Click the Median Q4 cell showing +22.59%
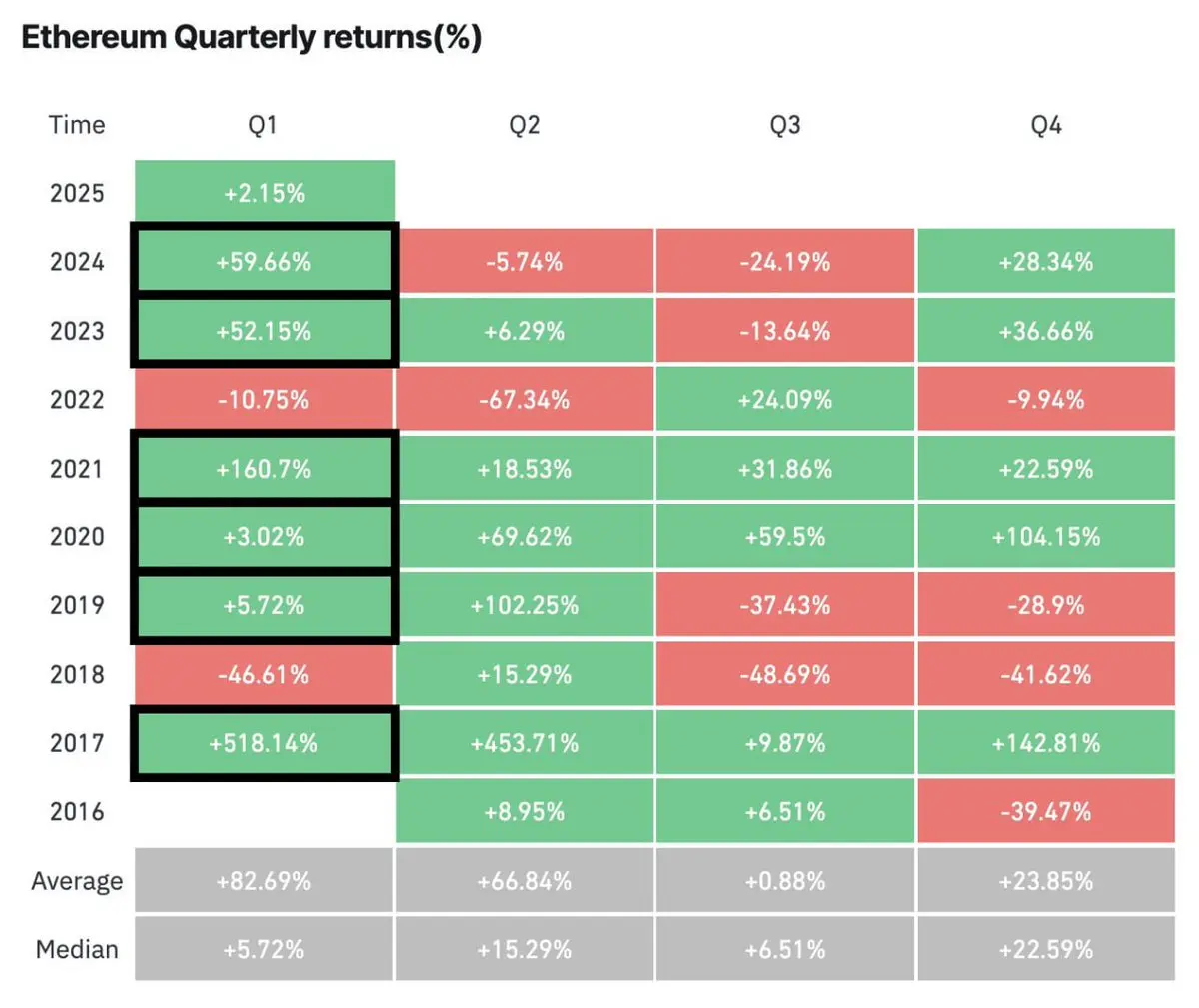Screen dimensions: 1199x1008 point(1046,949)
